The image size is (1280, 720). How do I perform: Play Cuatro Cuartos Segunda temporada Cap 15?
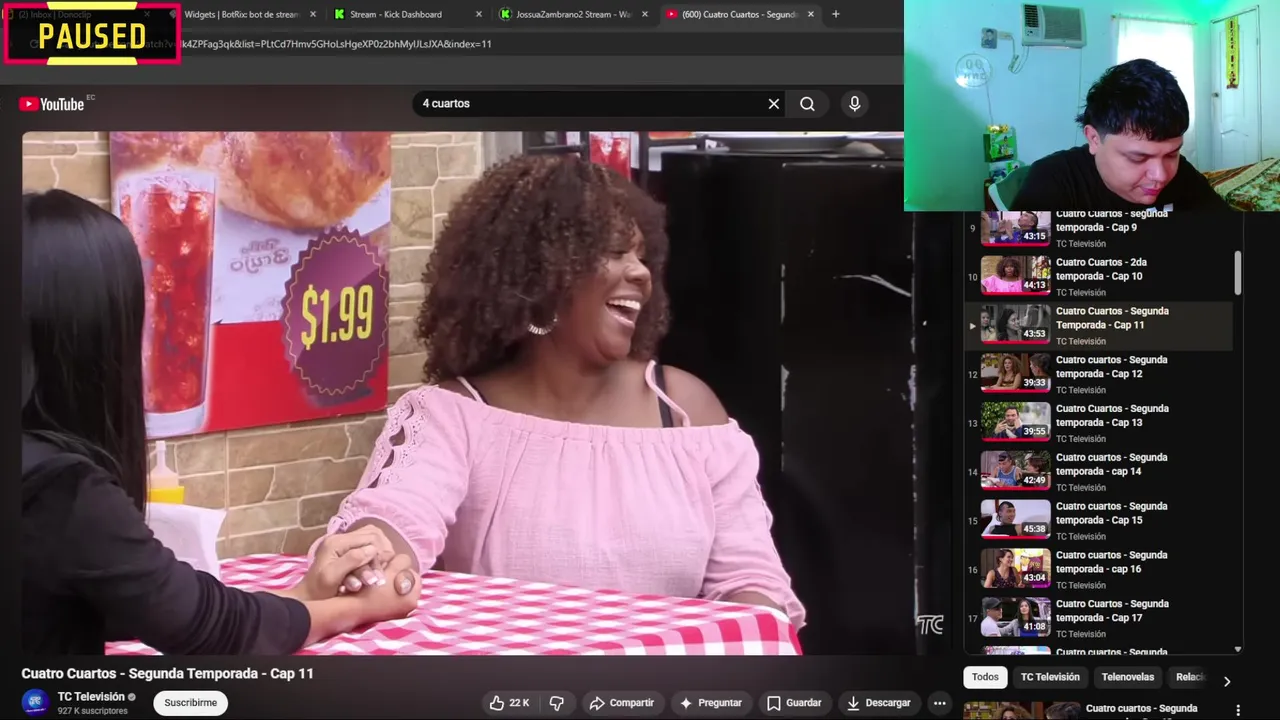pos(1100,522)
